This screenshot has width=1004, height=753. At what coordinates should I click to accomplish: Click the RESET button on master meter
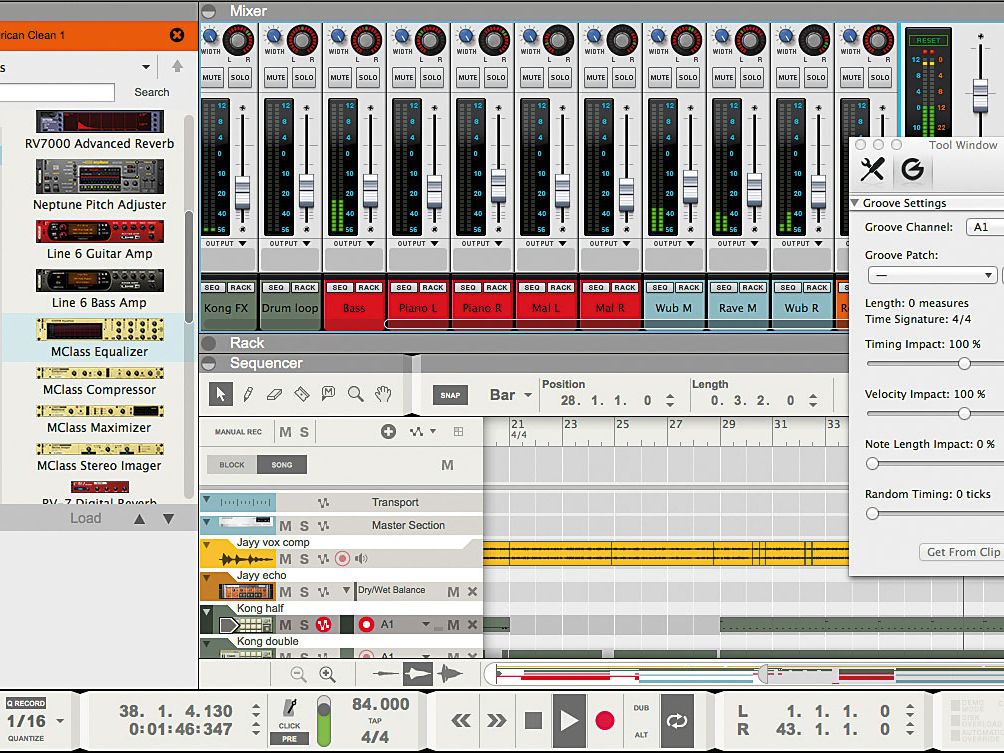tap(928, 40)
